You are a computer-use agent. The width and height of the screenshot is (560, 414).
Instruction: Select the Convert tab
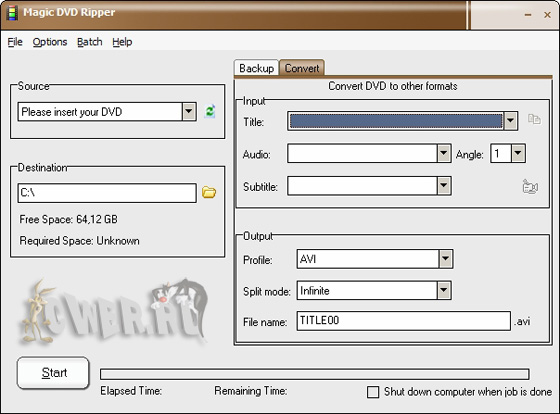coord(302,68)
